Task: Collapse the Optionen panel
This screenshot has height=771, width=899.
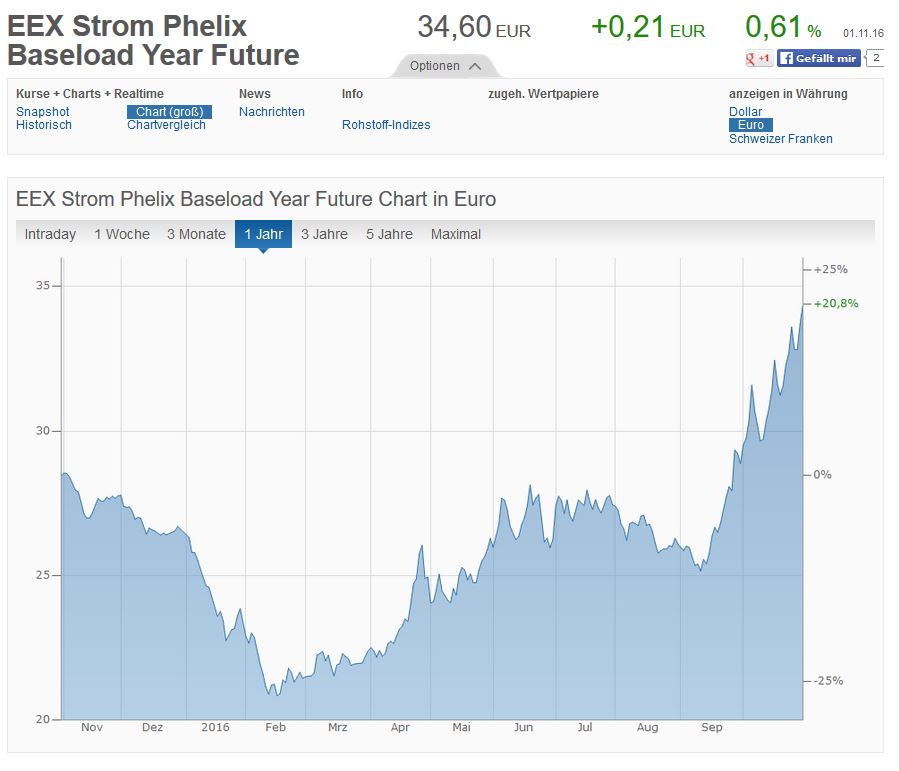Action: click(446, 66)
